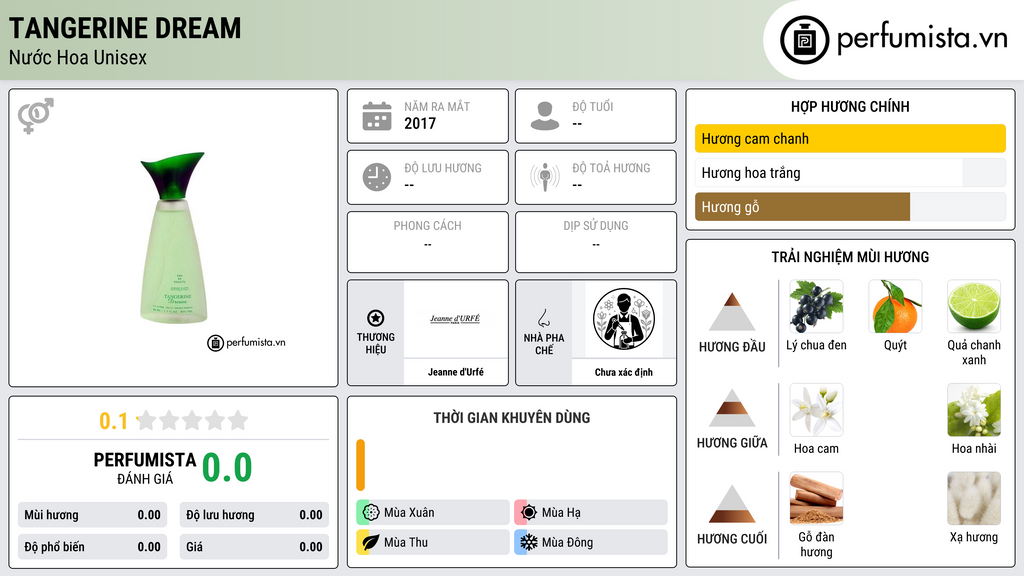This screenshot has width=1024, height=576.
Task: Click the Hương hoa trắng accord bar
Action: coord(850,173)
